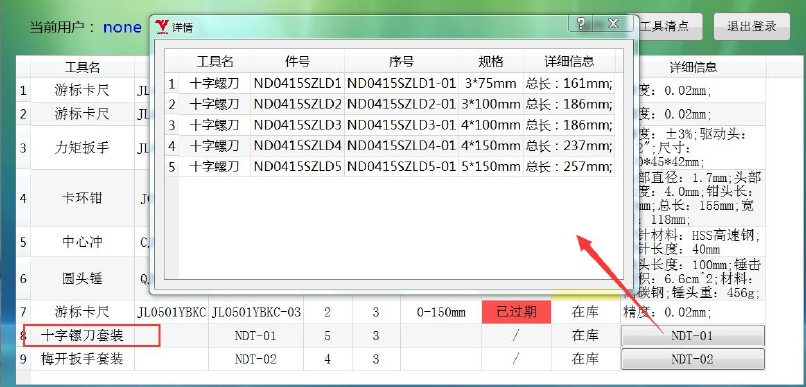Select serial ND0415SZLD2-01 in the dialog
806x387 pixels.
(x=401, y=104)
